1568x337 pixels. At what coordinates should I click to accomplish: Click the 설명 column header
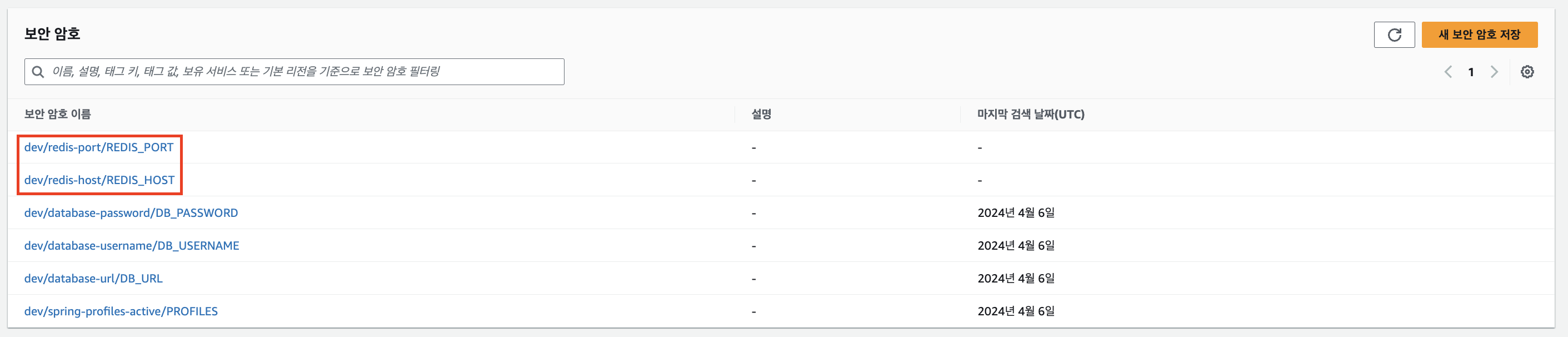click(761, 115)
